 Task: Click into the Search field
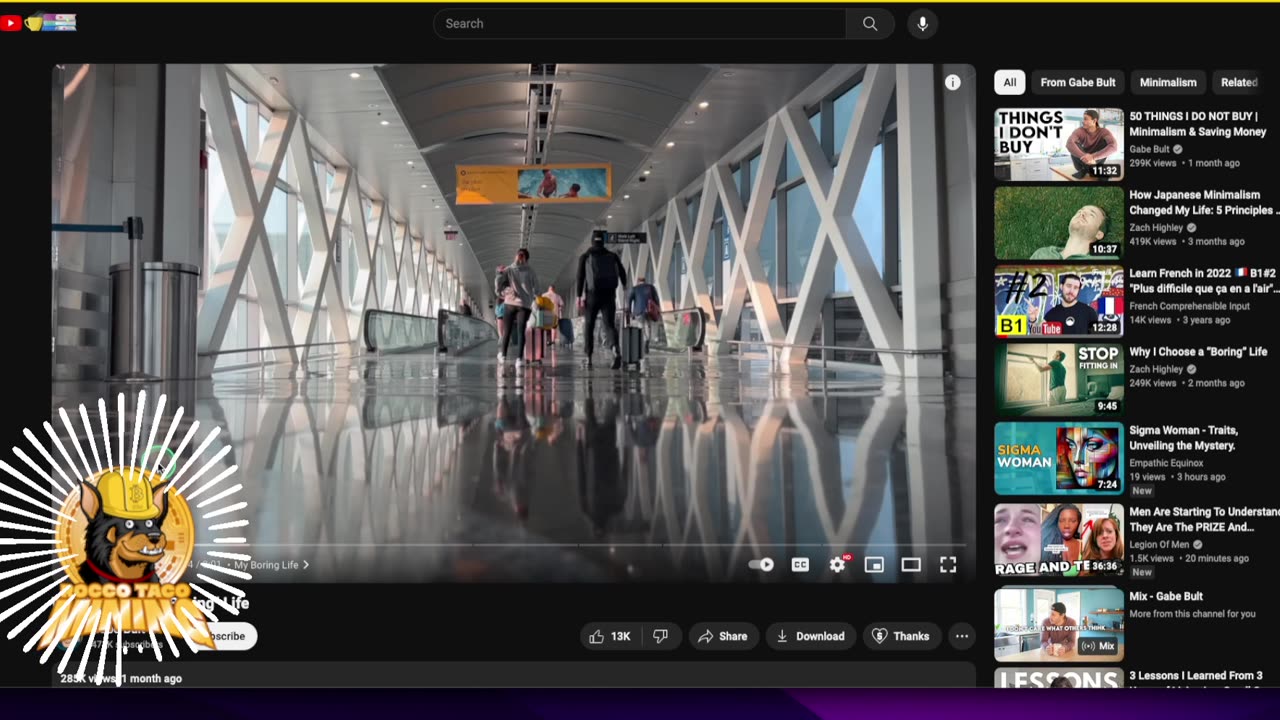point(640,24)
